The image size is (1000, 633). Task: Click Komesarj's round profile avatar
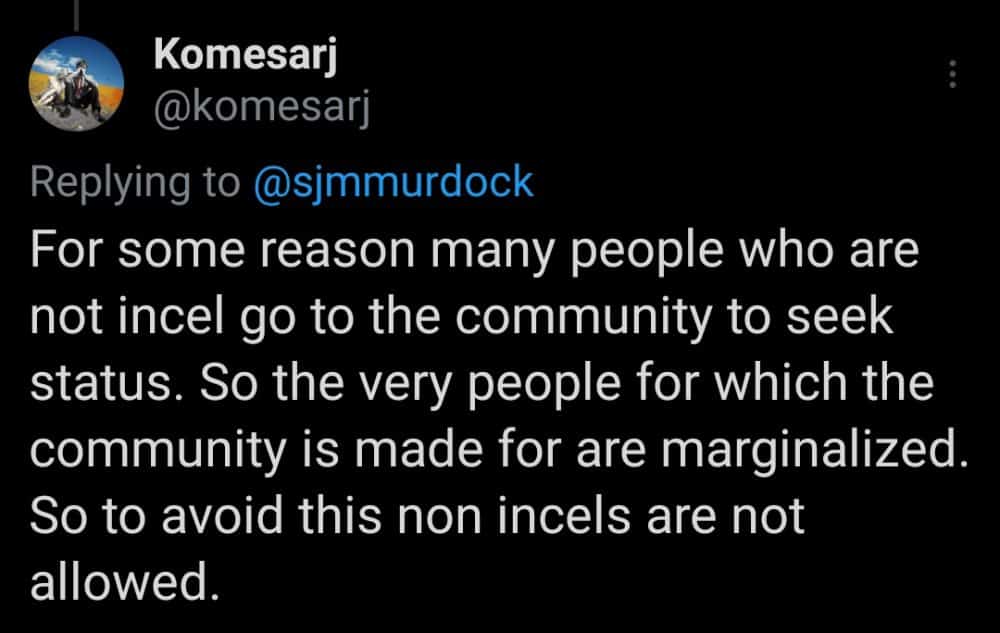pyautogui.click(x=77, y=84)
